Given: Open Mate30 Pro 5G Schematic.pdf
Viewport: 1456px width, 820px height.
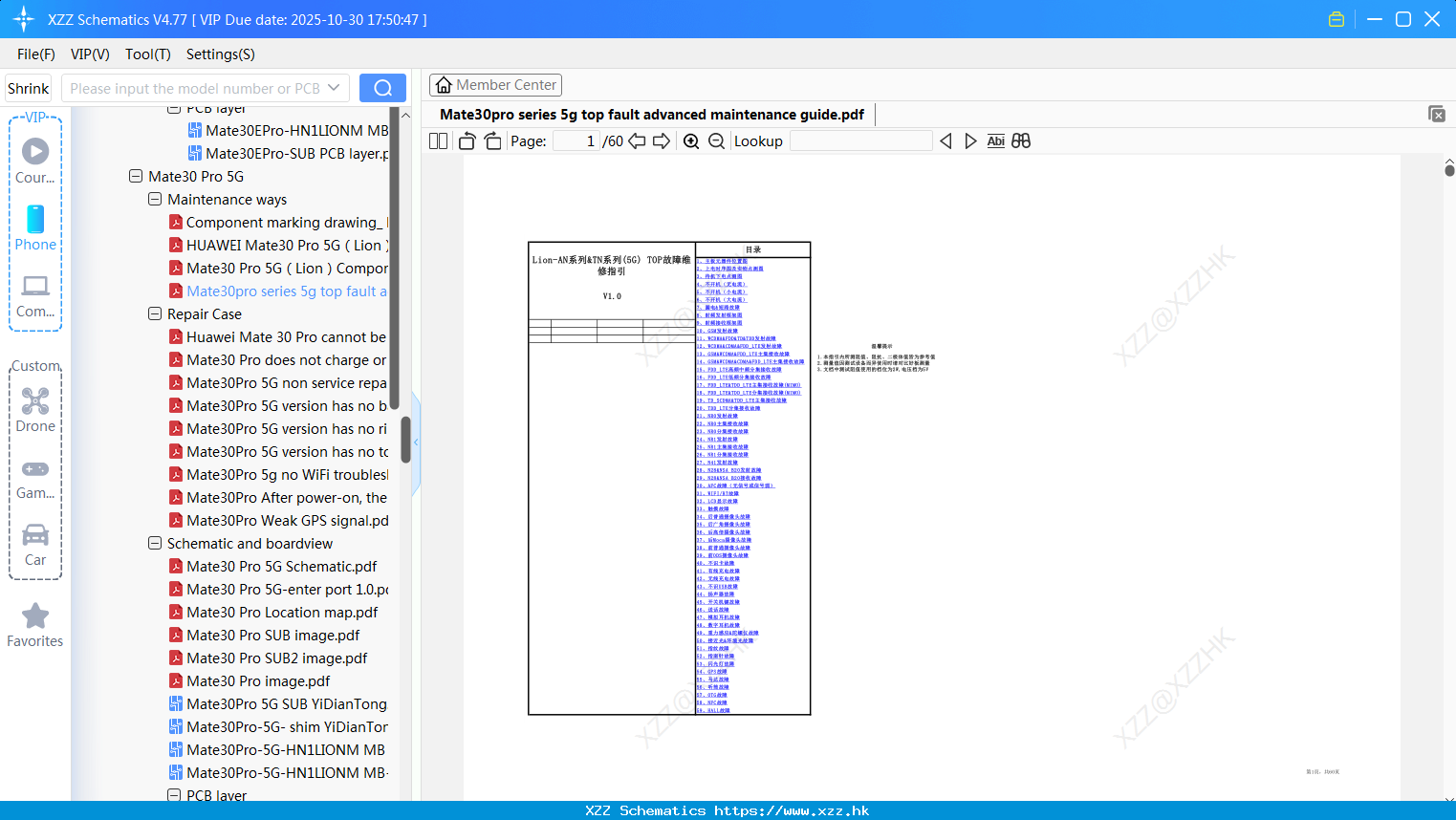Looking at the screenshot, I should pyautogui.click(x=272, y=567).
